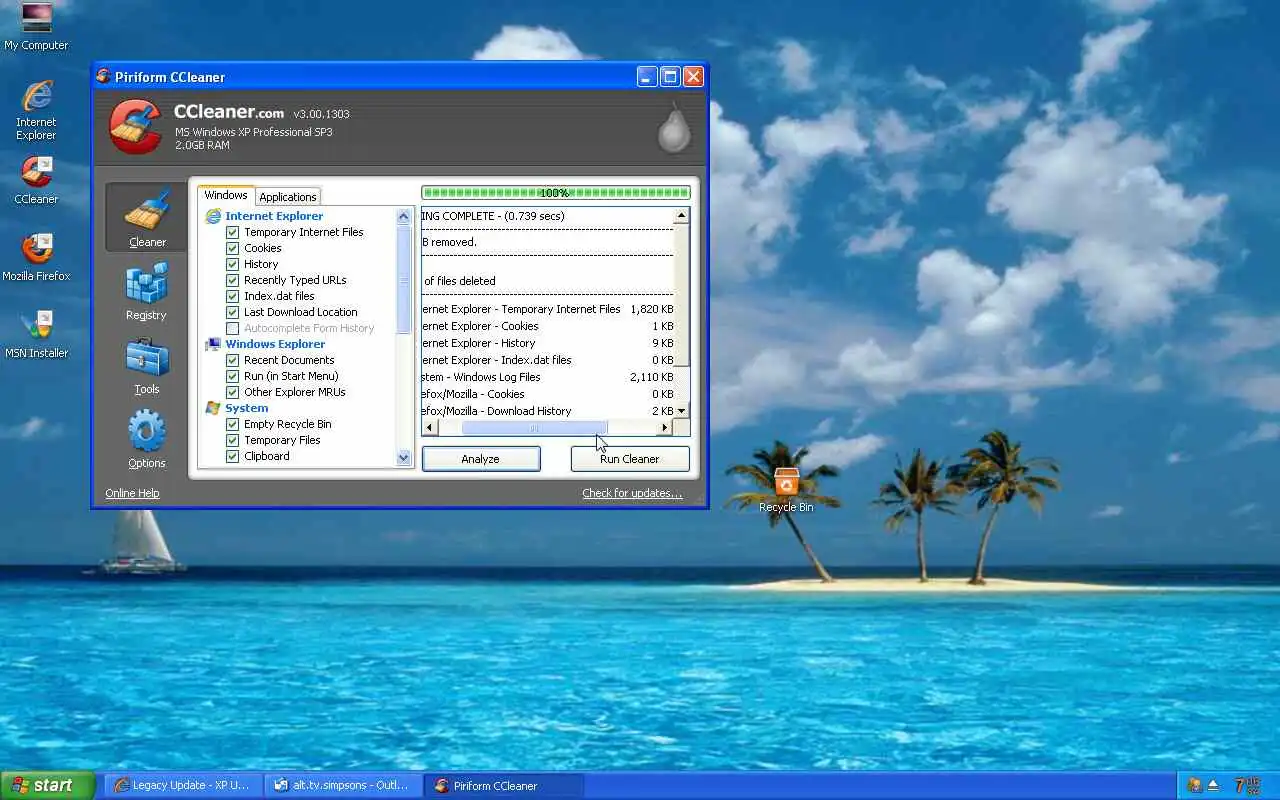Toggle Recent Documents checkbox
Viewport: 1280px width, 800px height.
[x=232, y=360]
